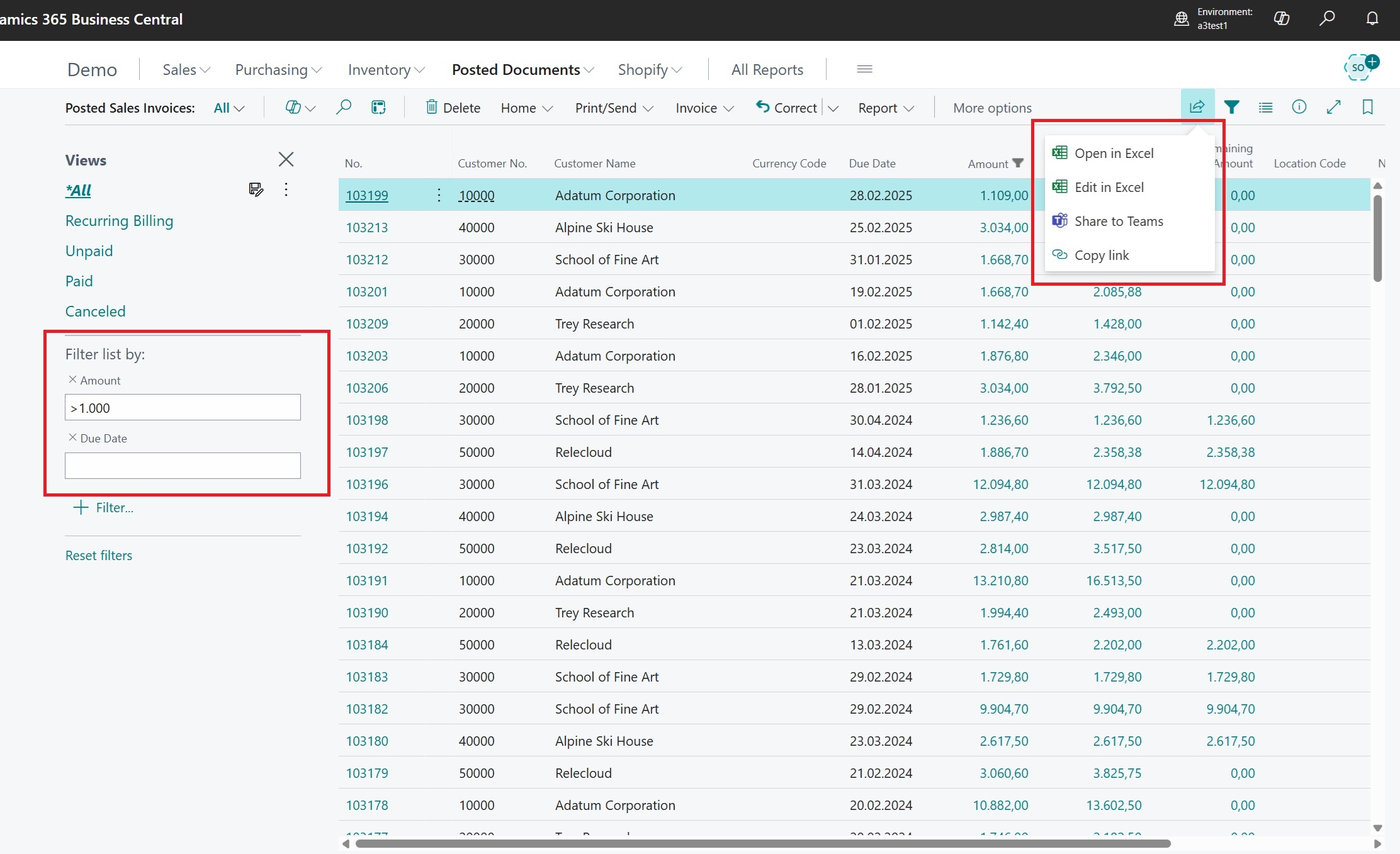Switch list layout with the list view icon
1400x854 pixels.
[x=1265, y=108]
